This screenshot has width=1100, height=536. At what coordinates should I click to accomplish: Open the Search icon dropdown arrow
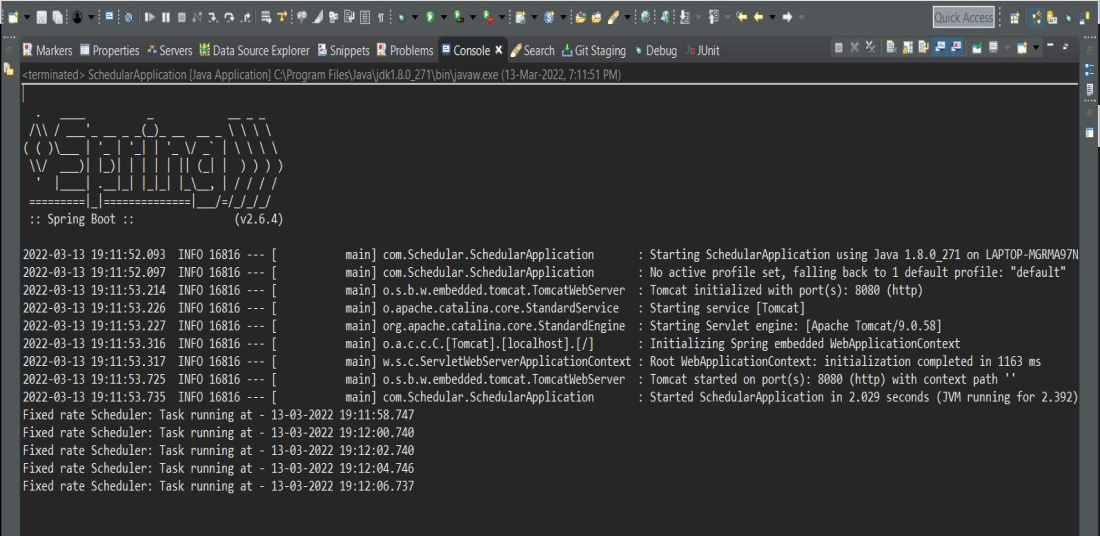[627, 17]
